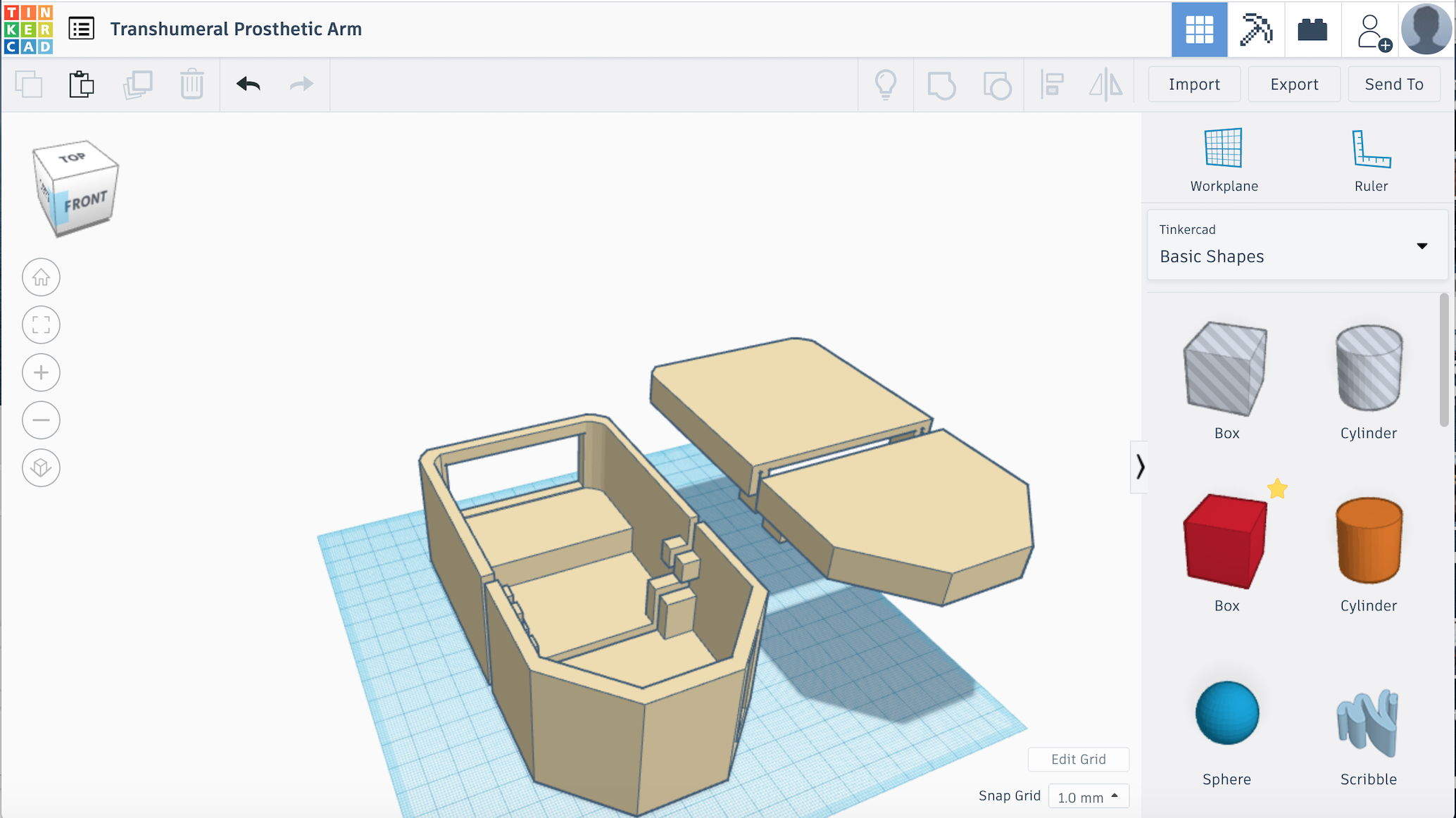
Task: Open the user profile avatar
Action: coord(1426,29)
